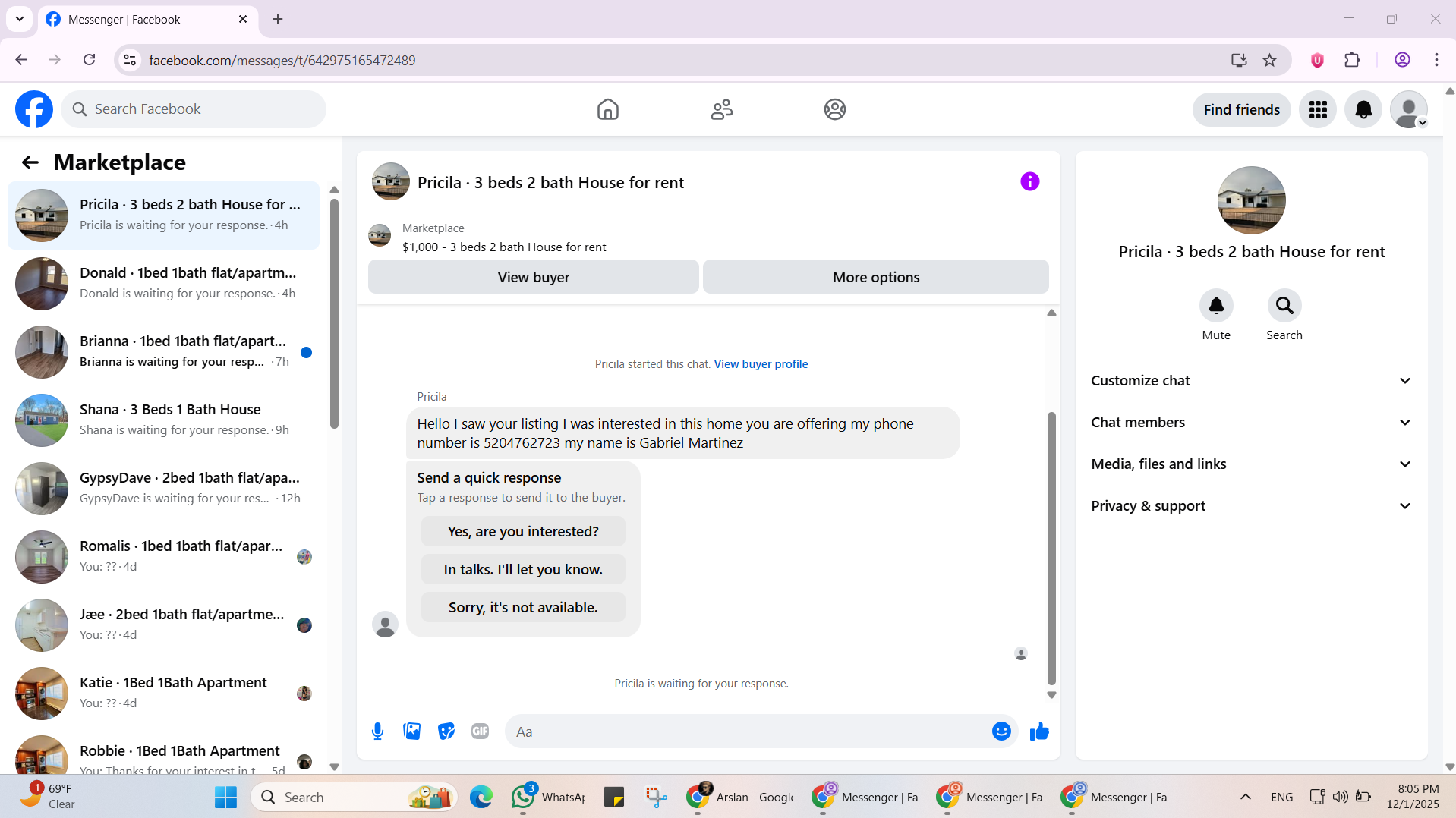Viewport: 1456px width, 818px height.
Task: Open the Katie 1Bed 1Bath Apartment conversation
Action: (163, 694)
